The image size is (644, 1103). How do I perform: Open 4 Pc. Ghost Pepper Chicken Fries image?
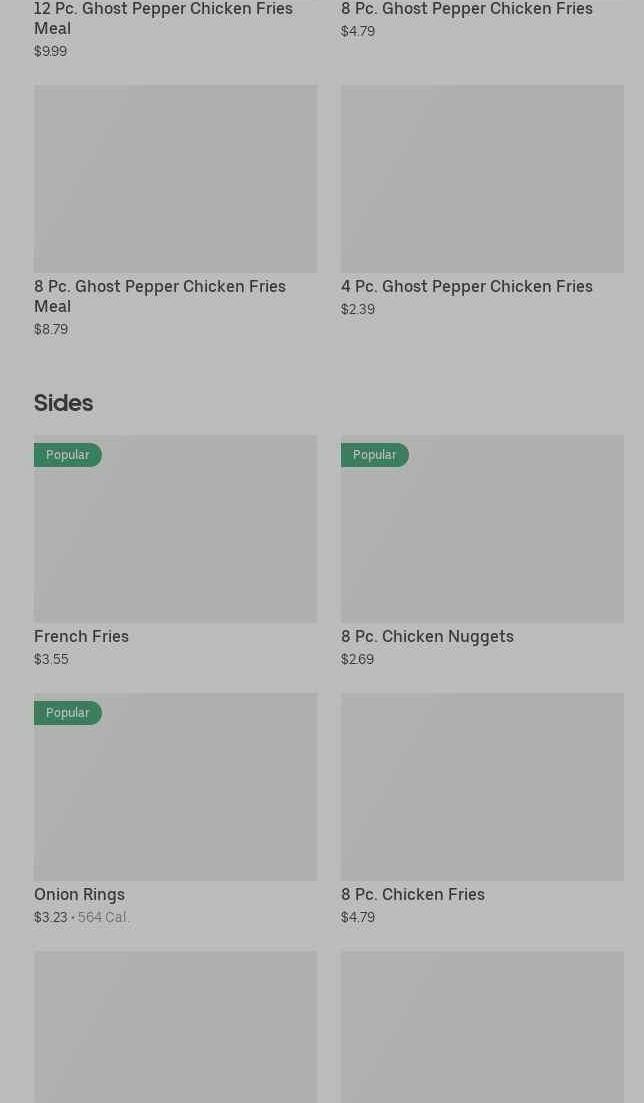point(482,178)
